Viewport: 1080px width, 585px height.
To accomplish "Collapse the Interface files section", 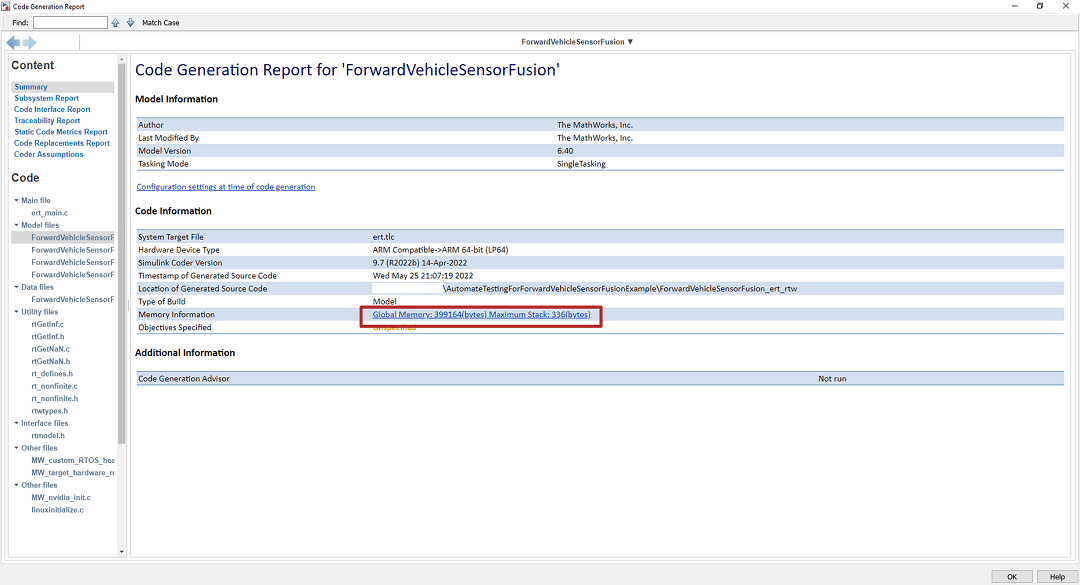I will click(x=16, y=423).
